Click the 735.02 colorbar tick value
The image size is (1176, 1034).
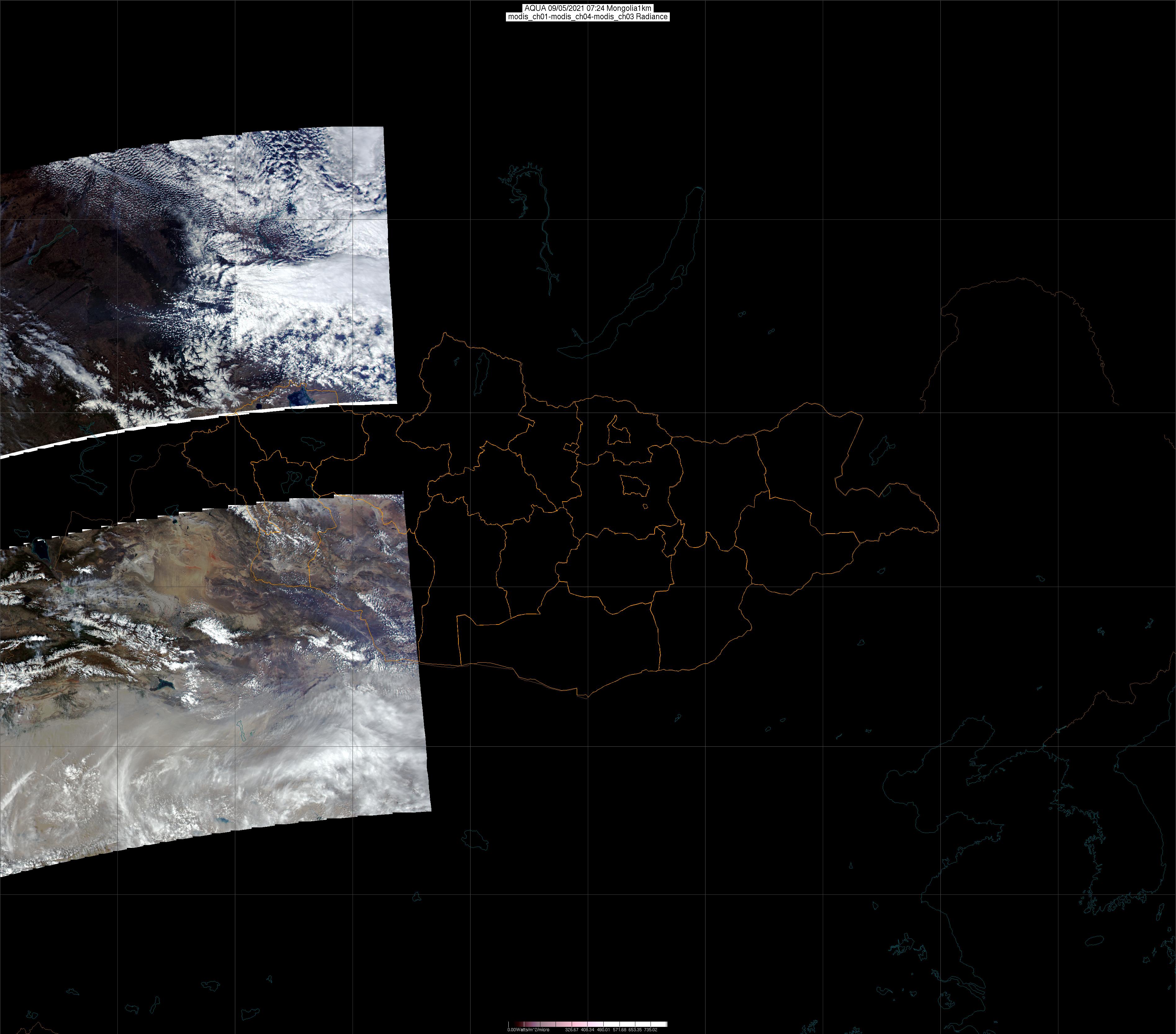(651, 1029)
